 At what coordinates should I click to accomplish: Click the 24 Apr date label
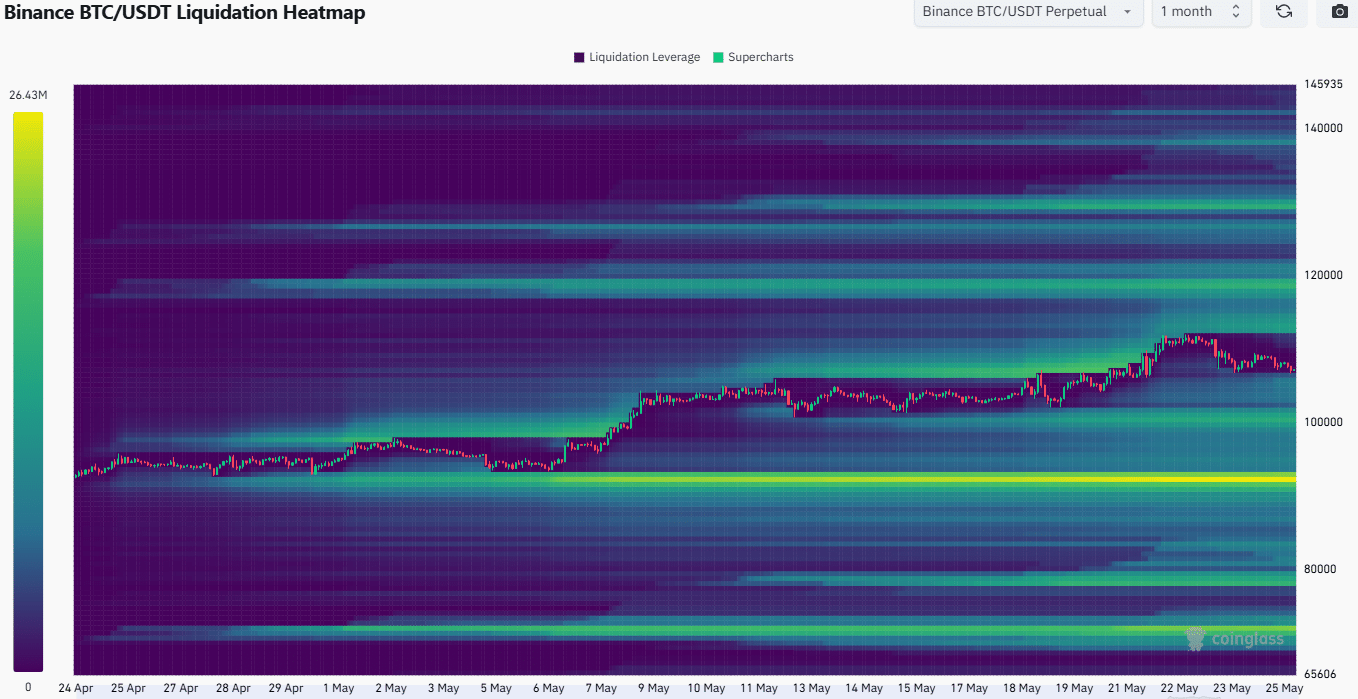[x=76, y=688]
